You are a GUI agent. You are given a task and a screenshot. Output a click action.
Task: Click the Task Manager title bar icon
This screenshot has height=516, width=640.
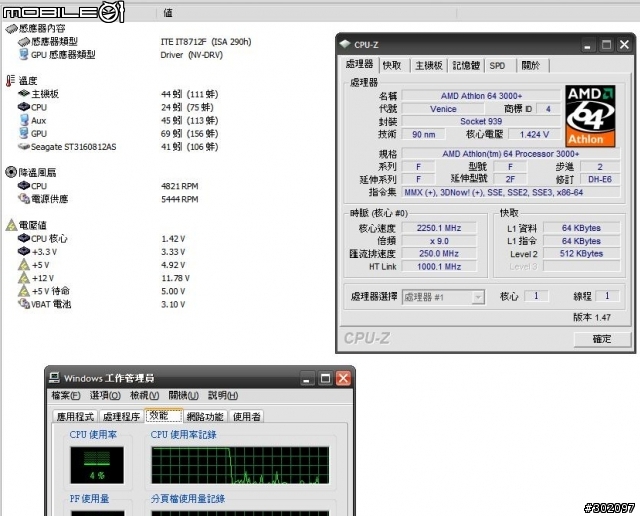(x=54, y=378)
